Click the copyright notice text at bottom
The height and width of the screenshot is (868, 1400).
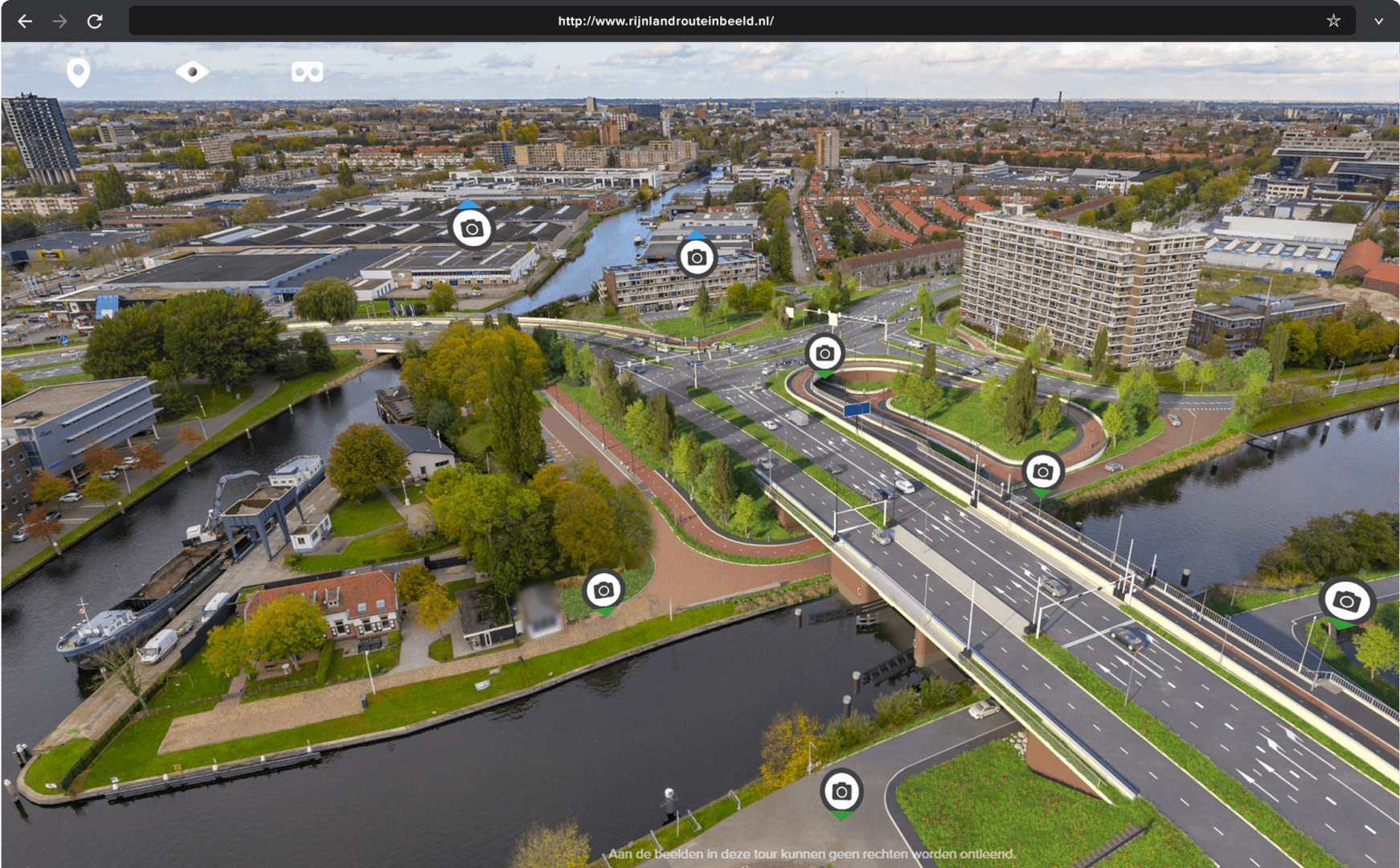pos(812,854)
